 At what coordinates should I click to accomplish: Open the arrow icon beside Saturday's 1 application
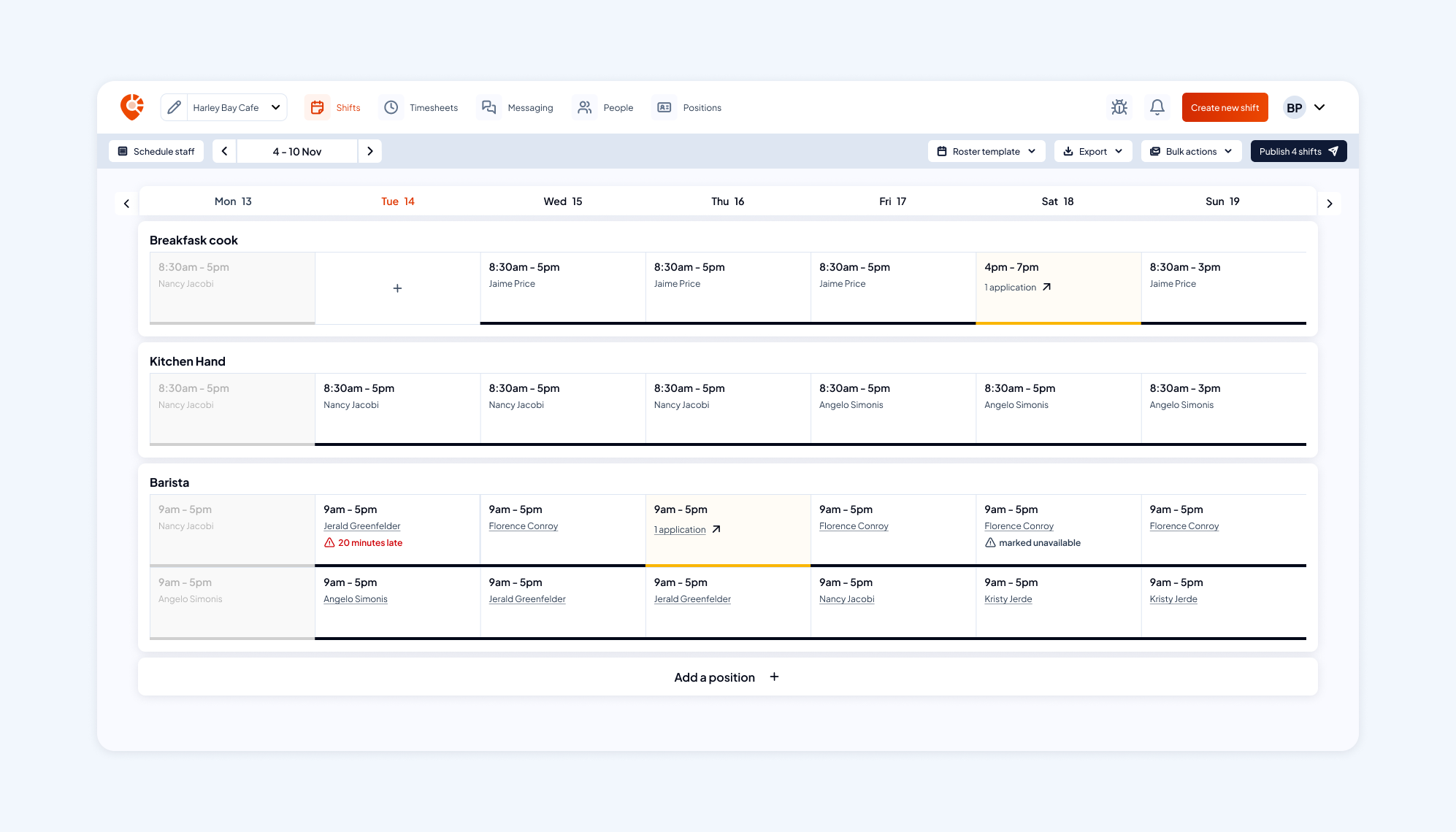pyautogui.click(x=1046, y=287)
